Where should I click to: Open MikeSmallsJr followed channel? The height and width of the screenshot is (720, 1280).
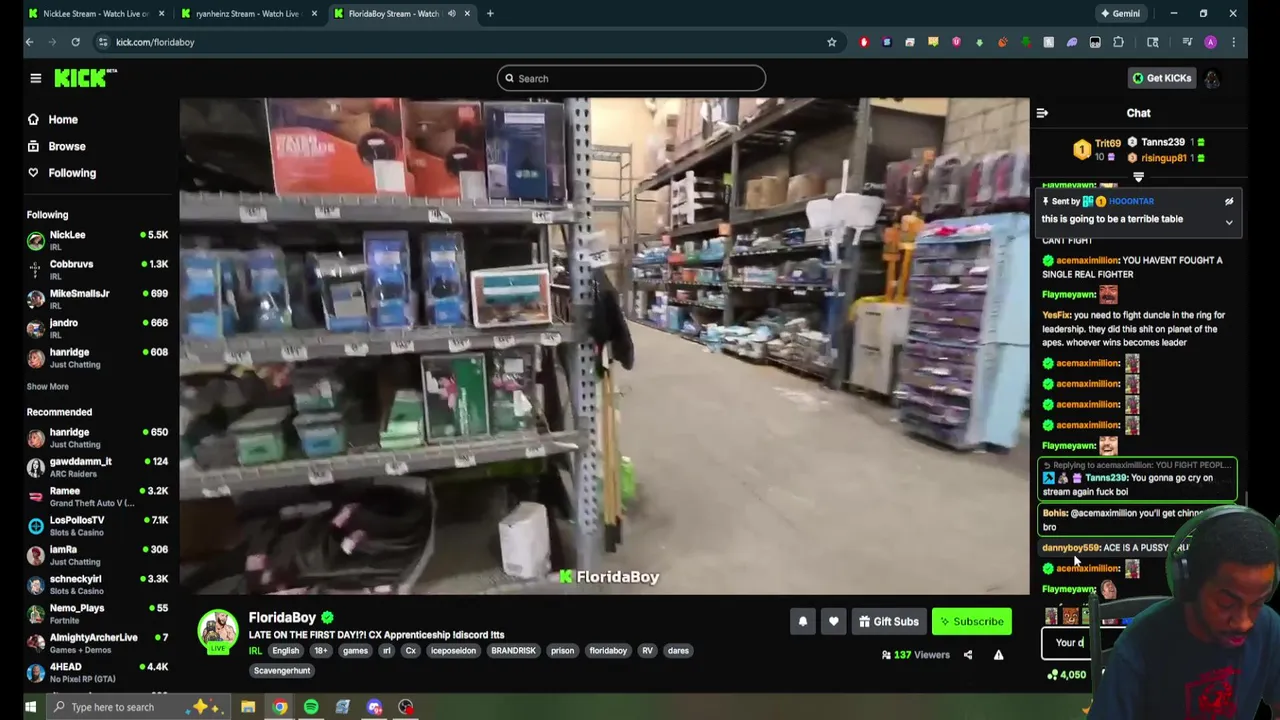tap(97, 298)
